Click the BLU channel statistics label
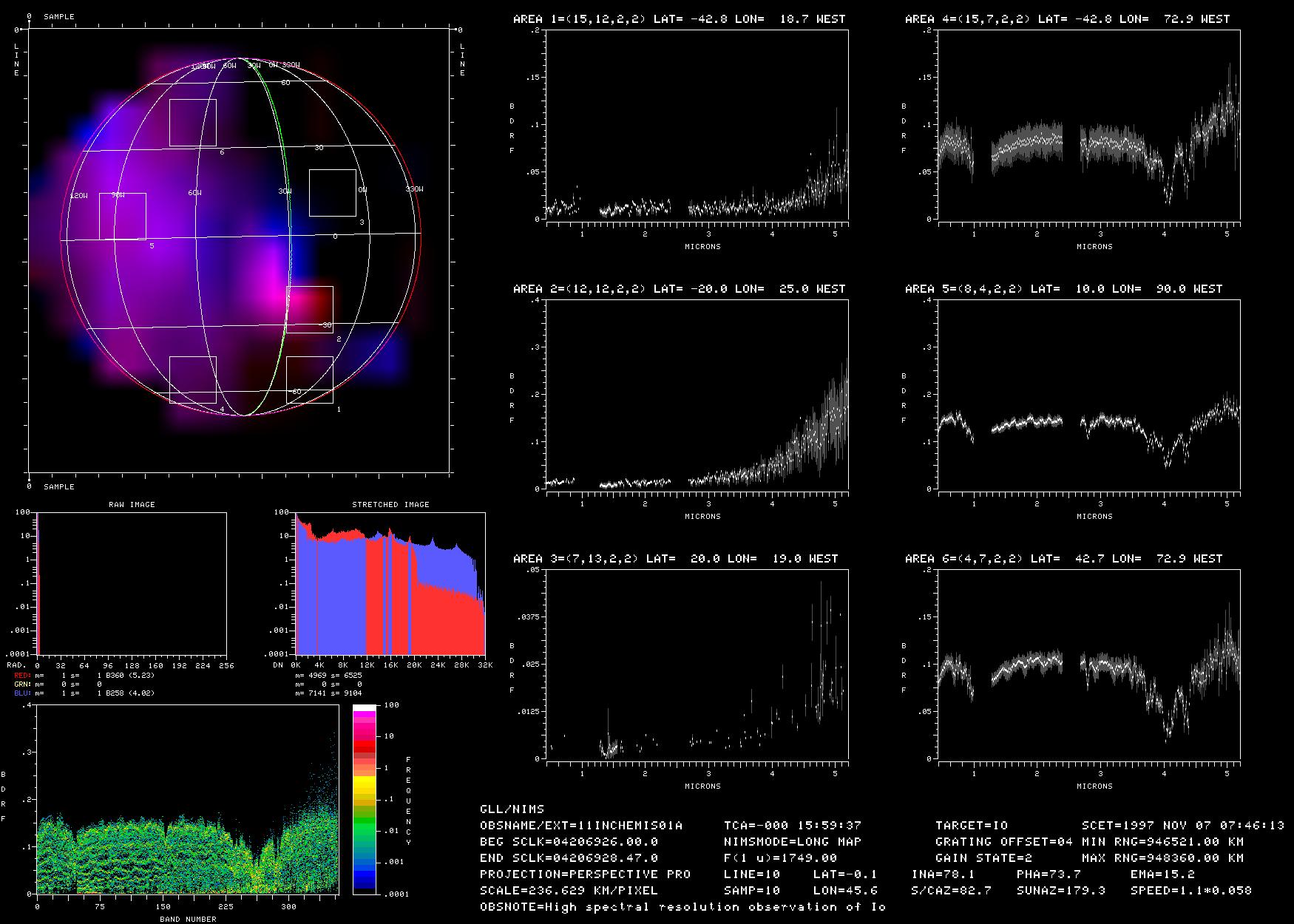Image resolution: width=1294 pixels, height=924 pixels. pos(24,693)
